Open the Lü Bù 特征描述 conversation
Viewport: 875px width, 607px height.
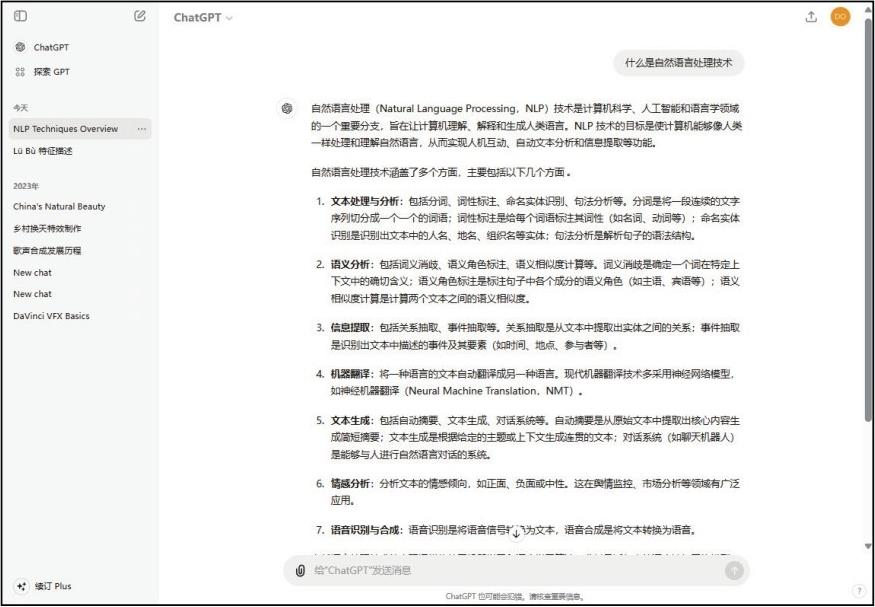coord(43,151)
